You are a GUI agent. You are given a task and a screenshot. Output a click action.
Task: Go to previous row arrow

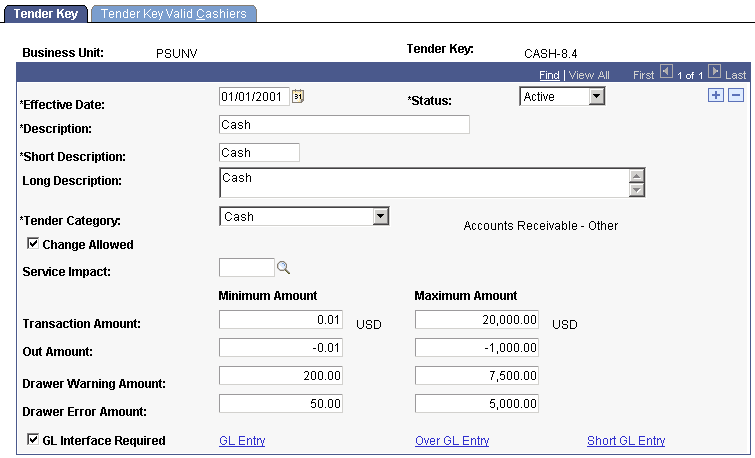(x=666, y=72)
